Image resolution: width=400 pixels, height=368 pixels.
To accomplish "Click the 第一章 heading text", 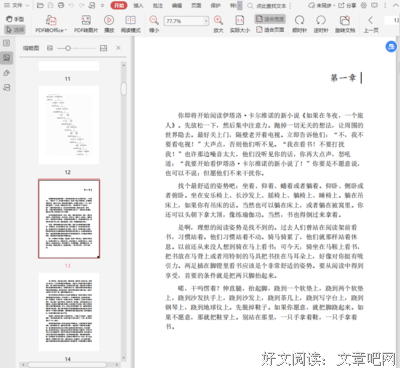I will [343, 78].
